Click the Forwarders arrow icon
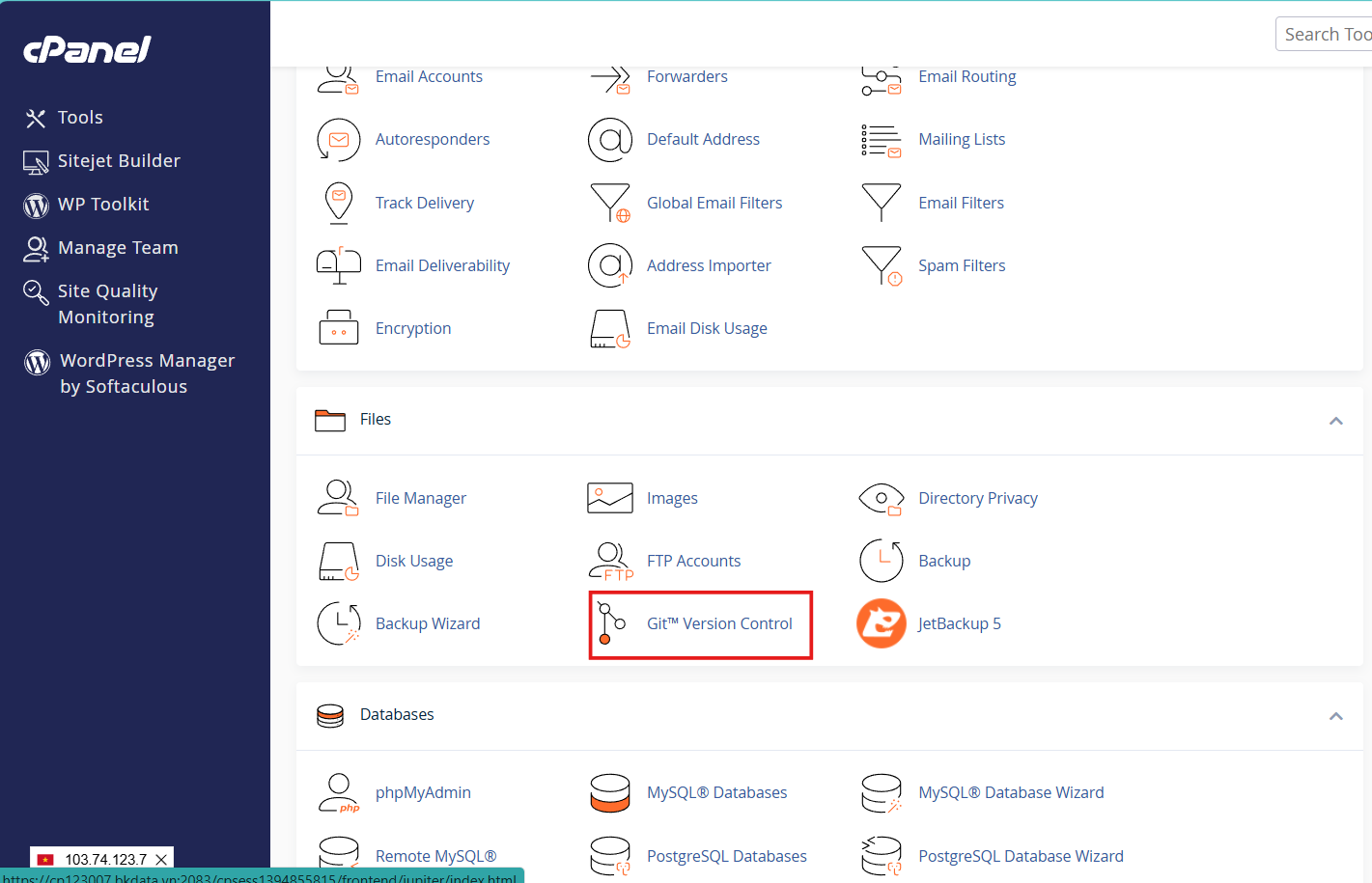 (x=610, y=79)
